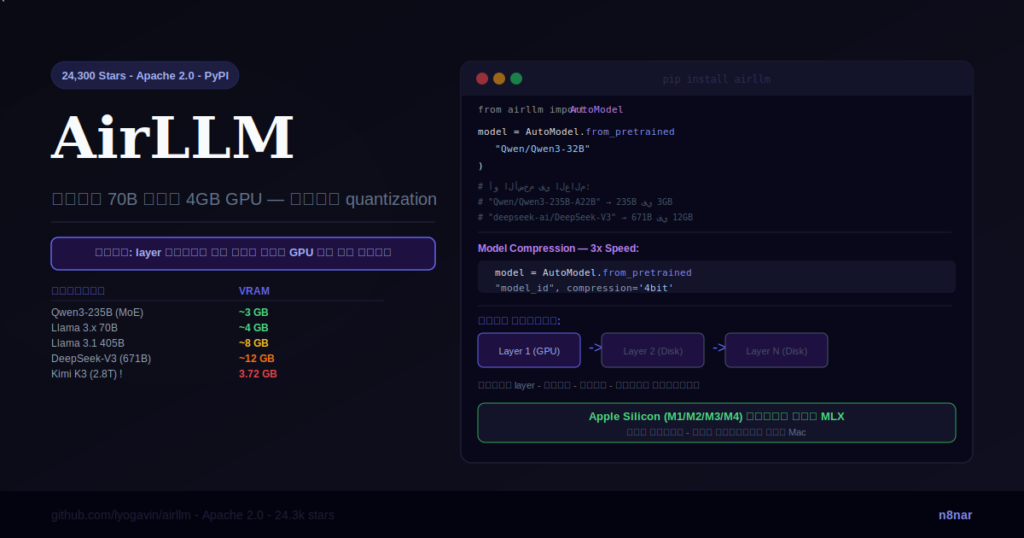Click the purple layer GPU highlight box
This screenshot has height=538, width=1024.
coord(243,253)
